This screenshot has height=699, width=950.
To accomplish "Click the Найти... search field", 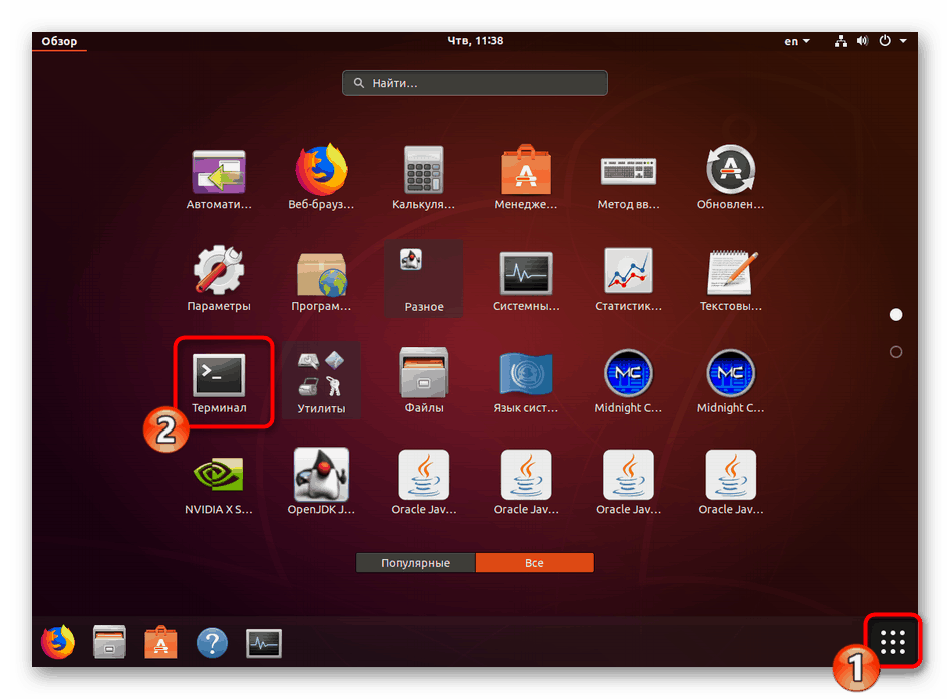I will (x=475, y=83).
